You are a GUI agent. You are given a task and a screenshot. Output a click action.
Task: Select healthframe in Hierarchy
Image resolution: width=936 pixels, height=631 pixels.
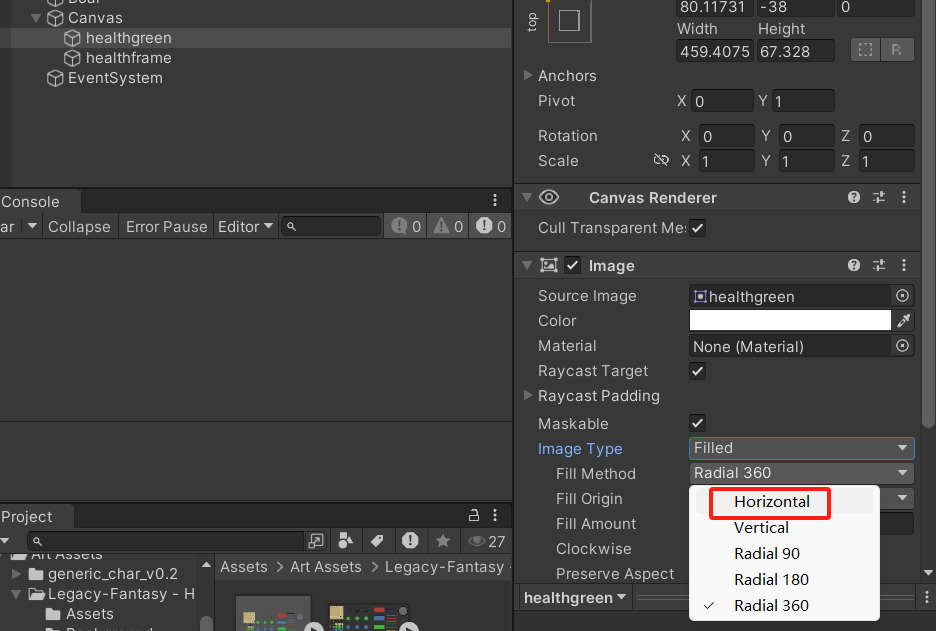(x=128, y=58)
